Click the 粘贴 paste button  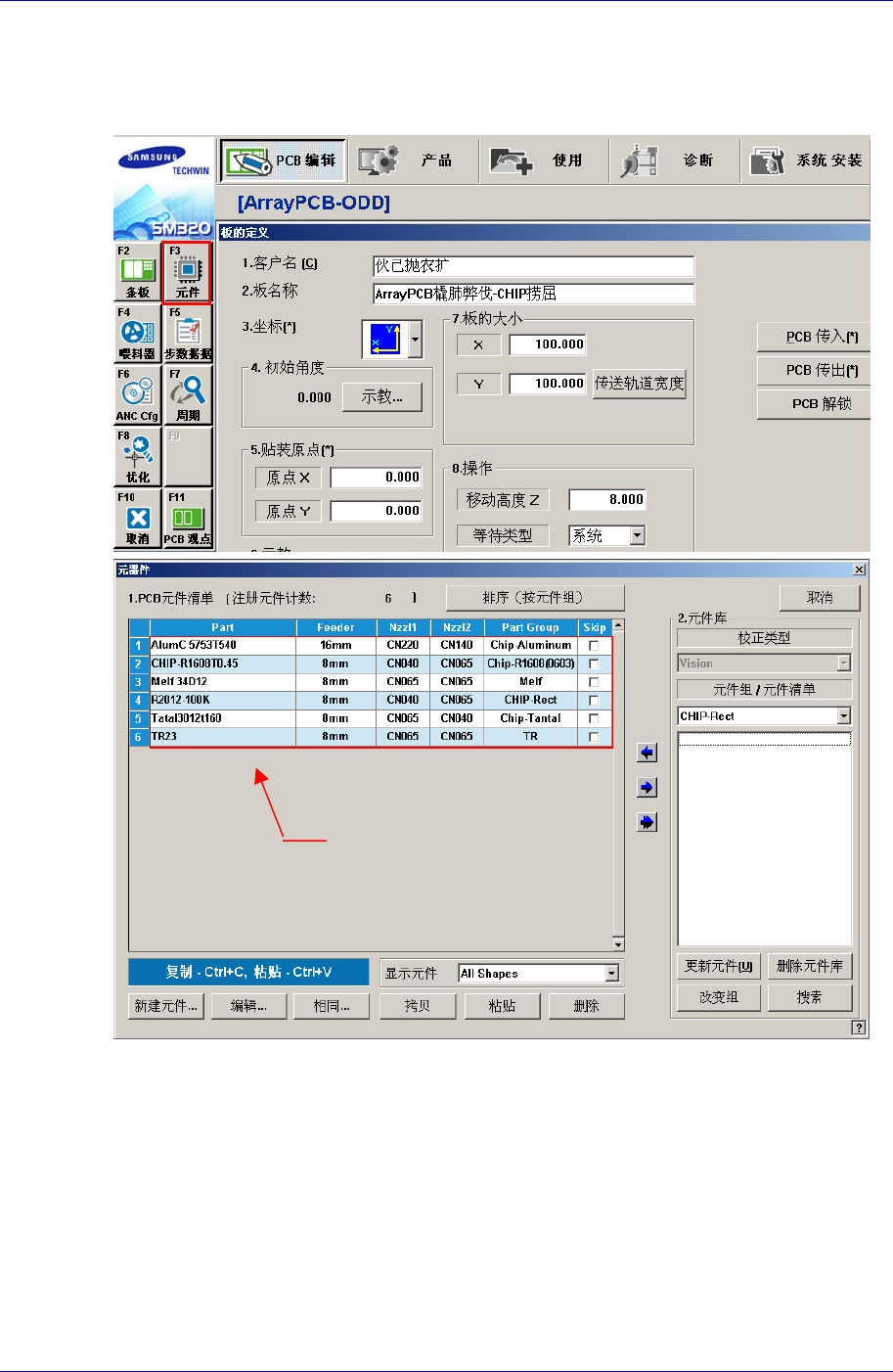pos(502,1006)
